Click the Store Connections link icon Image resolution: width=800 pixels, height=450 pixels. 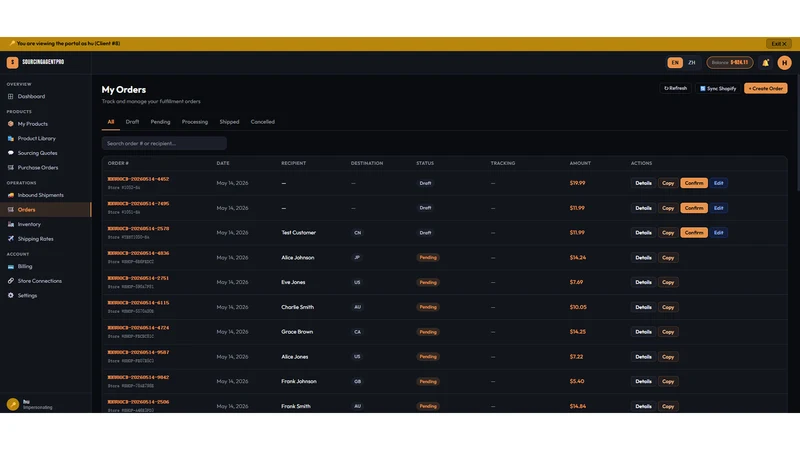[10, 281]
